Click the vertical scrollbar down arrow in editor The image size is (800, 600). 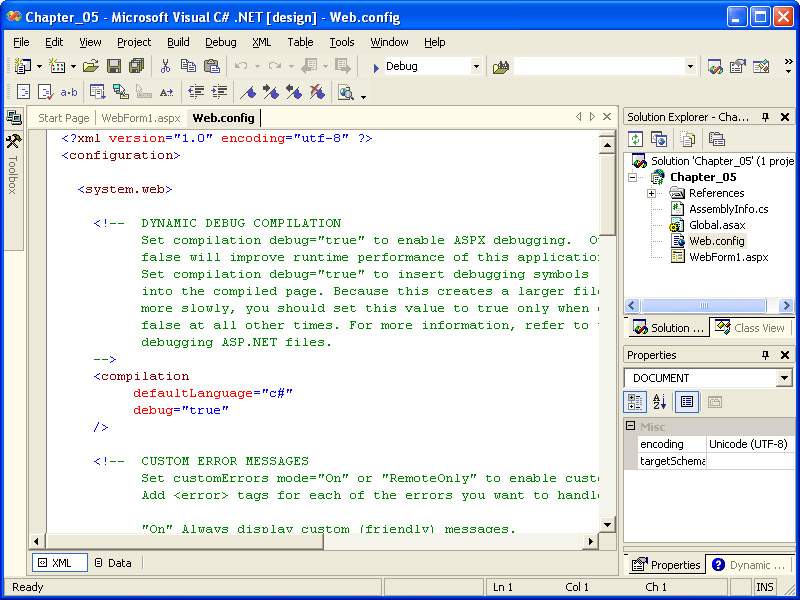607,524
